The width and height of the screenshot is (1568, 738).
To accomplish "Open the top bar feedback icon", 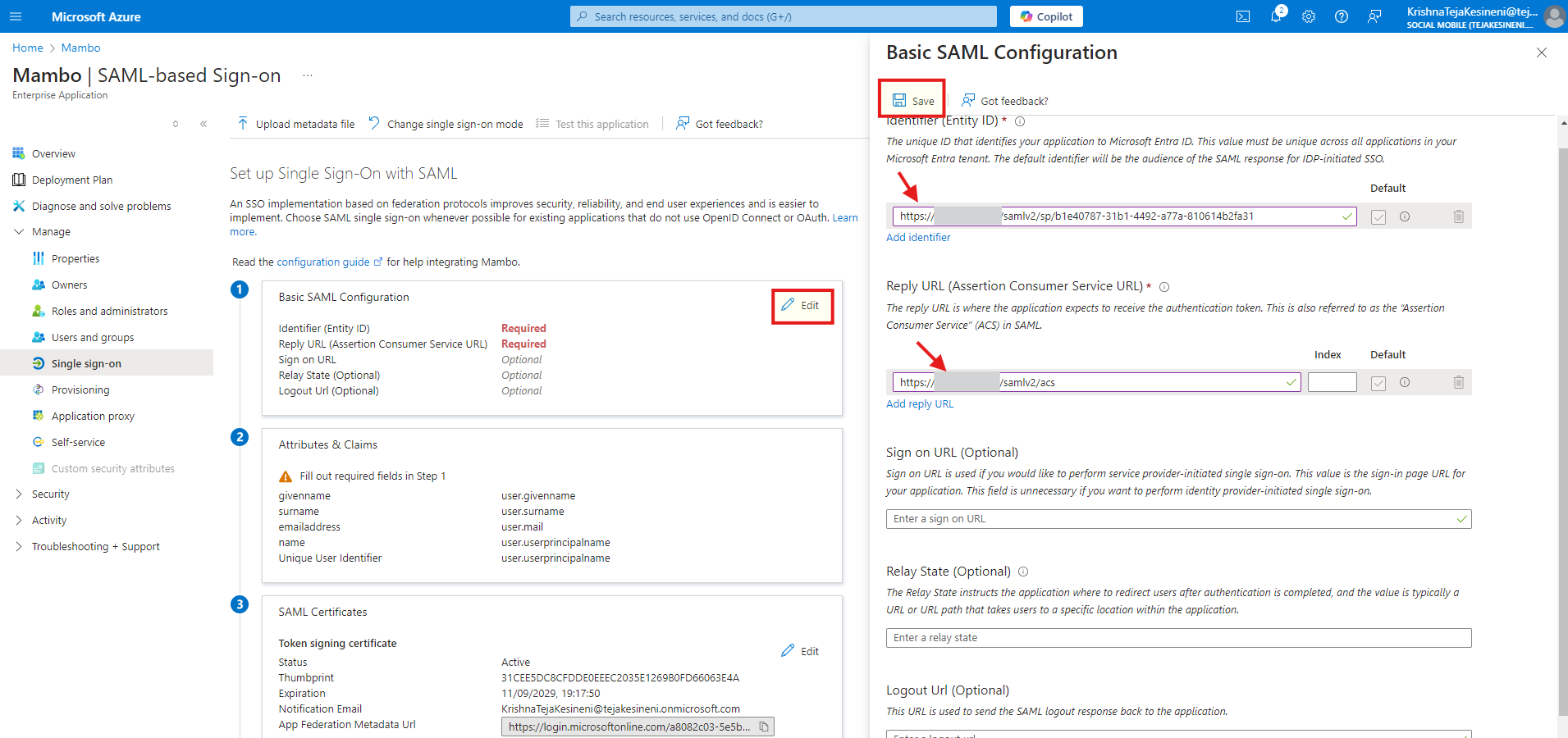I will (x=1374, y=16).
